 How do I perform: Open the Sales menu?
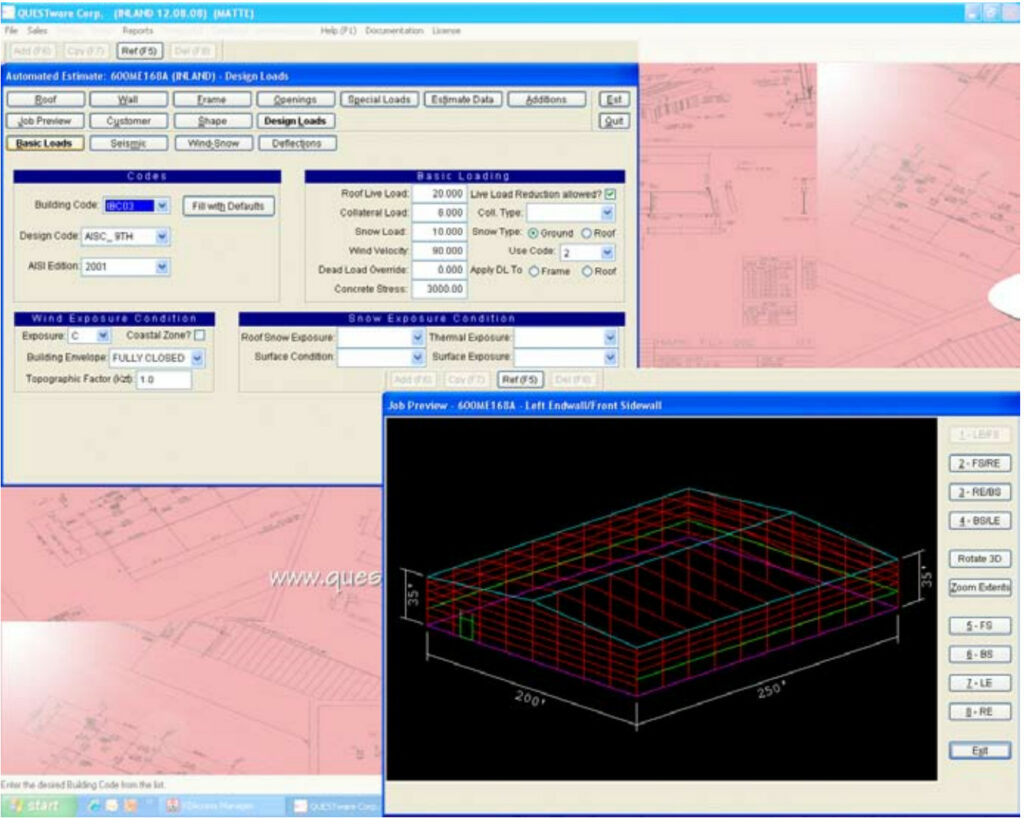coord(37,31)
